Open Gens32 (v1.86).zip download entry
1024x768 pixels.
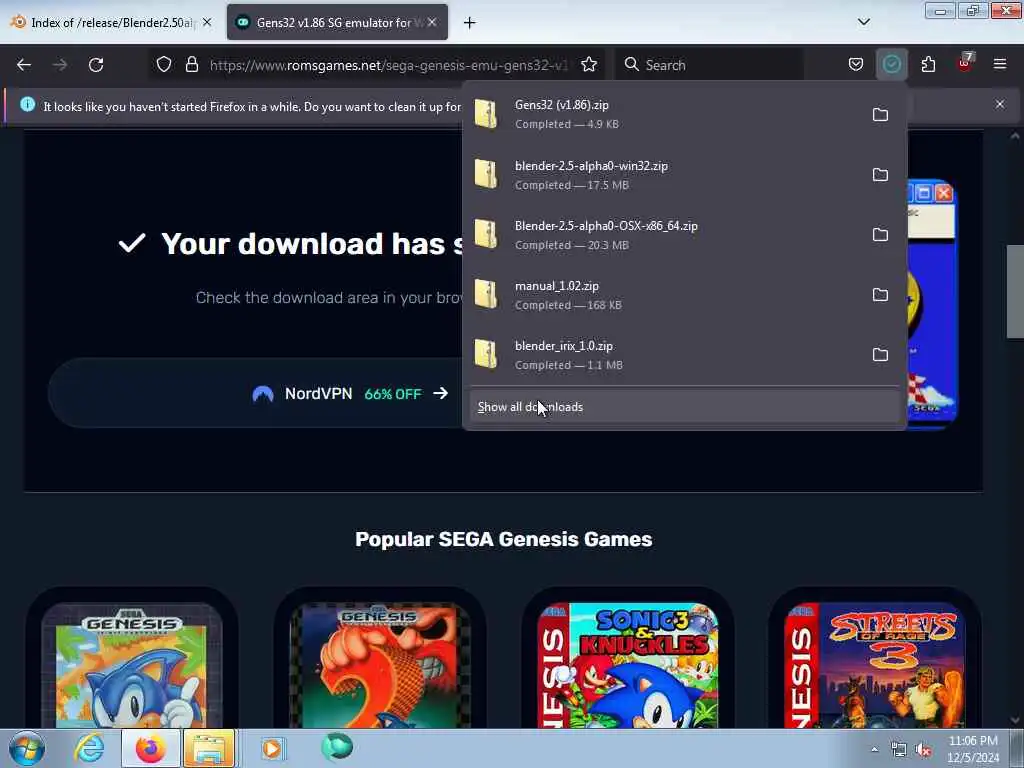[x=666, y=114]
